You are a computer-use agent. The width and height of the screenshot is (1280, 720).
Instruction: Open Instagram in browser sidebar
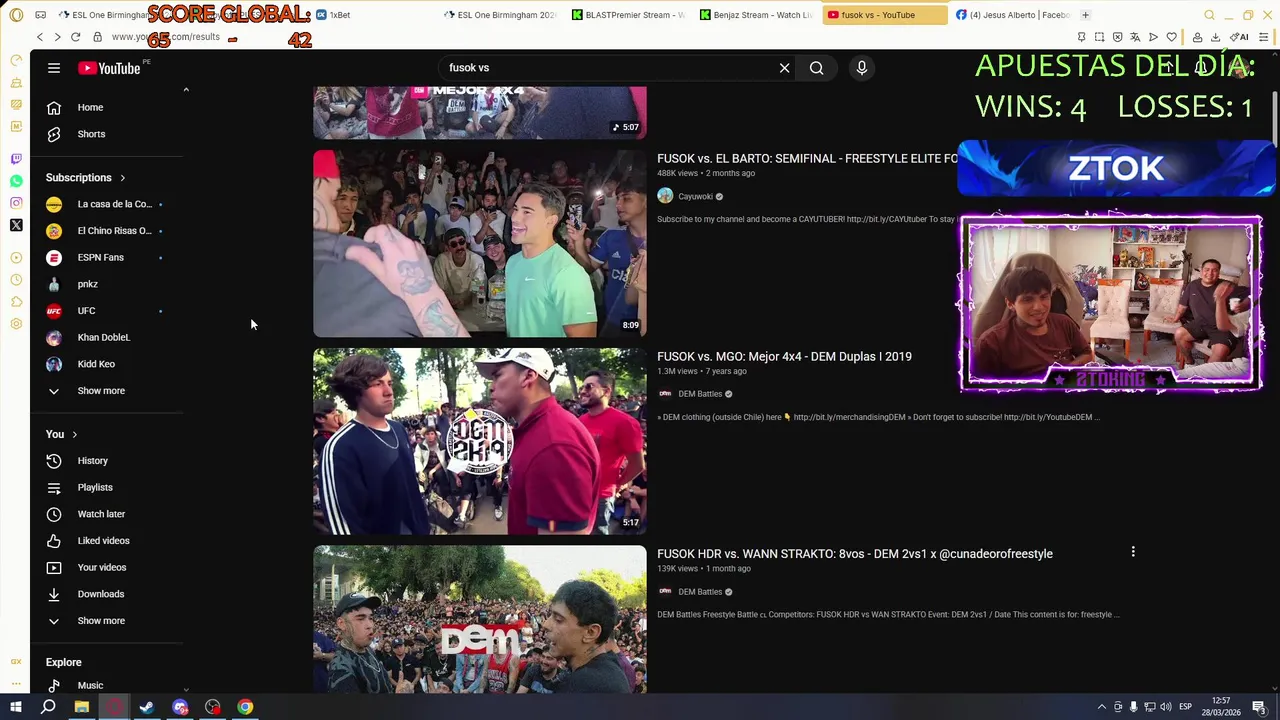pyautogui.click(x=16, y=203)
